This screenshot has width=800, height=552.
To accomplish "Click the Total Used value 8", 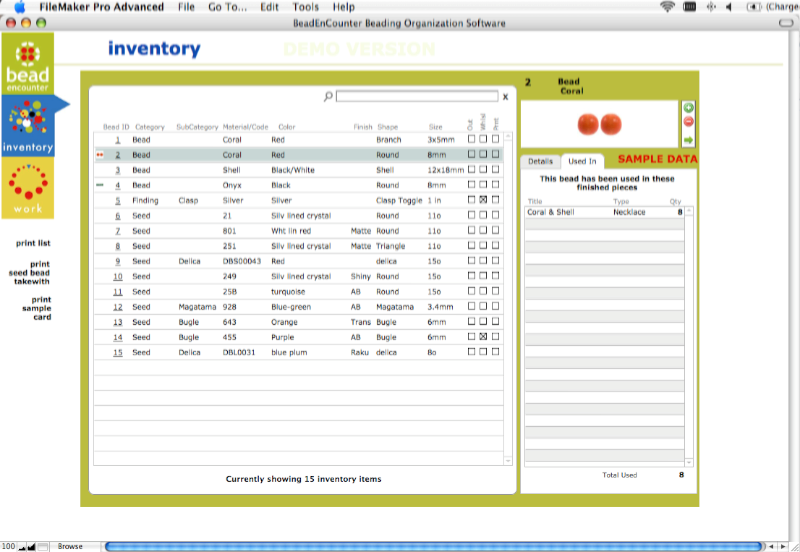I will tap(681, 474).
